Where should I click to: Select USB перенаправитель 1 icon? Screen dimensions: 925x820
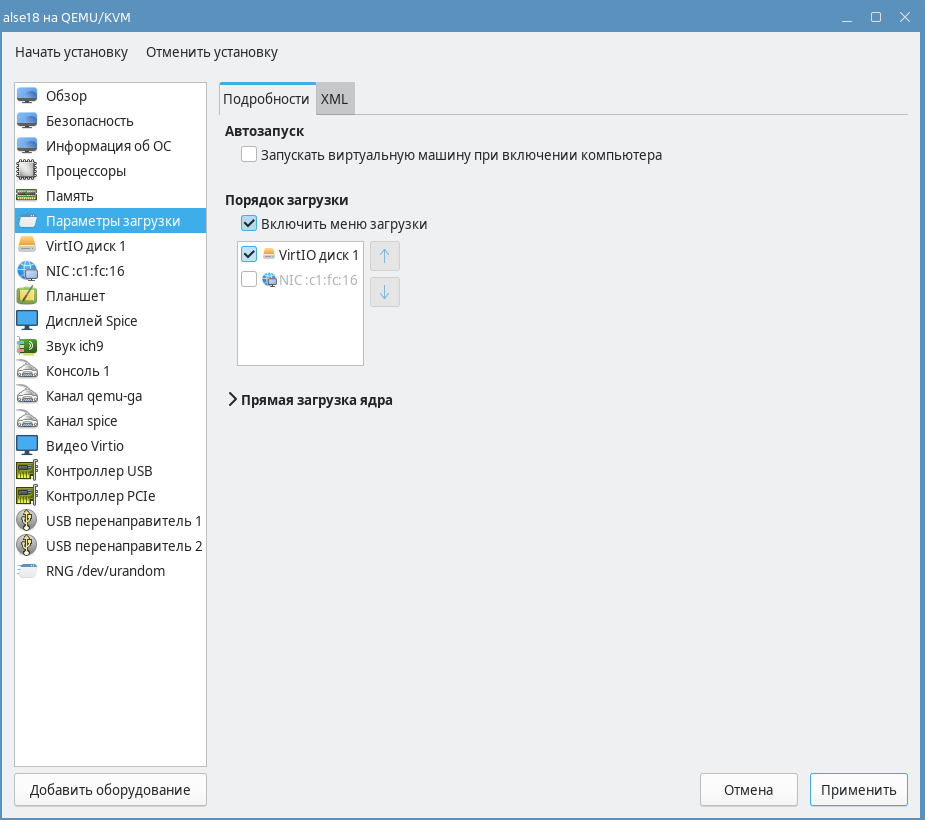[x=27, y=521]
